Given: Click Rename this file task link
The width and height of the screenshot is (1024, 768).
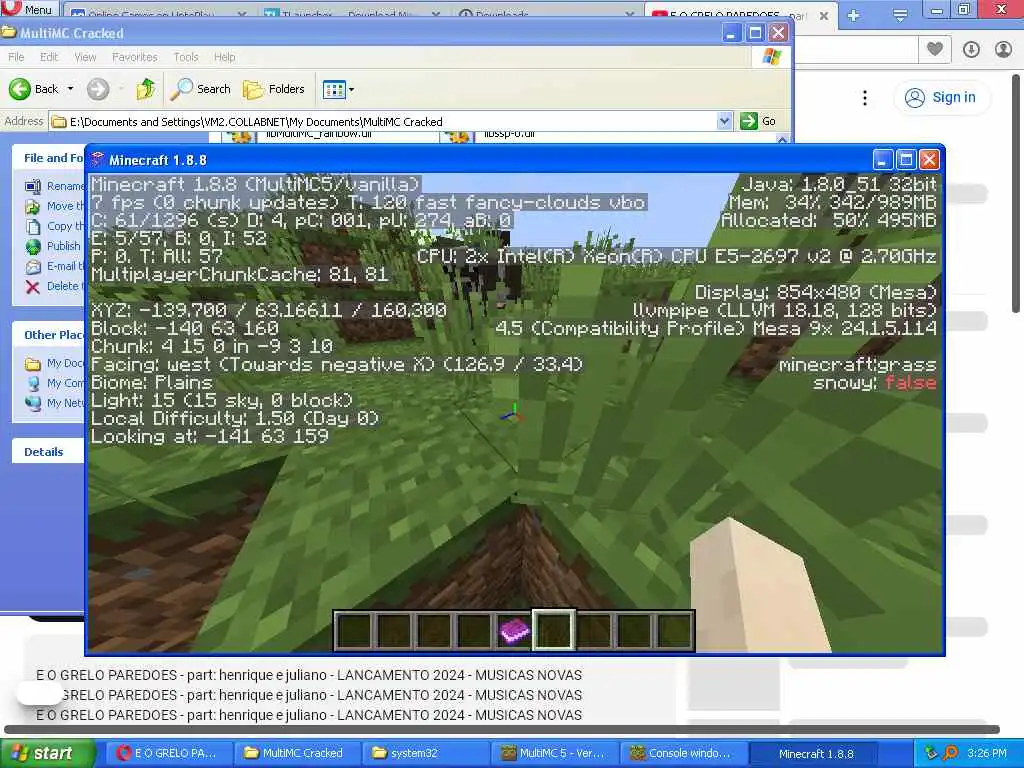Looking at the screenshot, I should [55, 186].
